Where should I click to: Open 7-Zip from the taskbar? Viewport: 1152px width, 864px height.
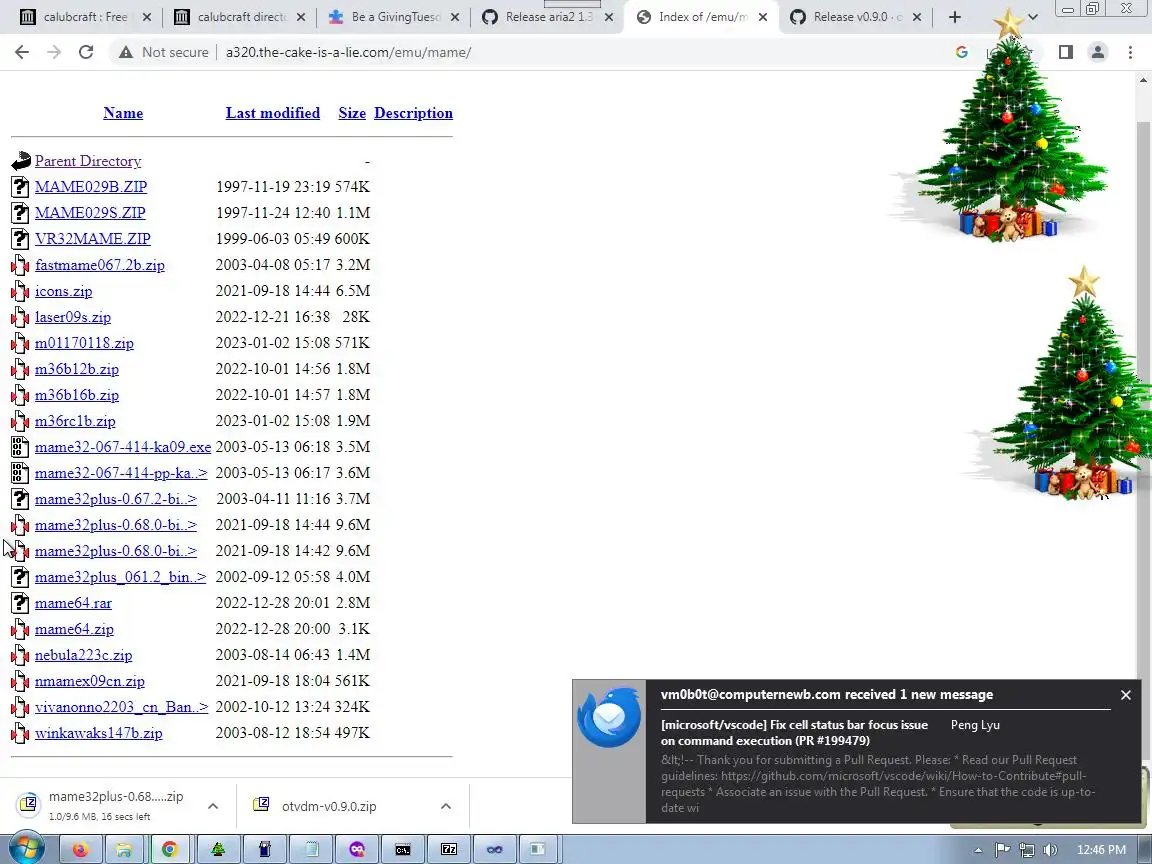point(449,849)
